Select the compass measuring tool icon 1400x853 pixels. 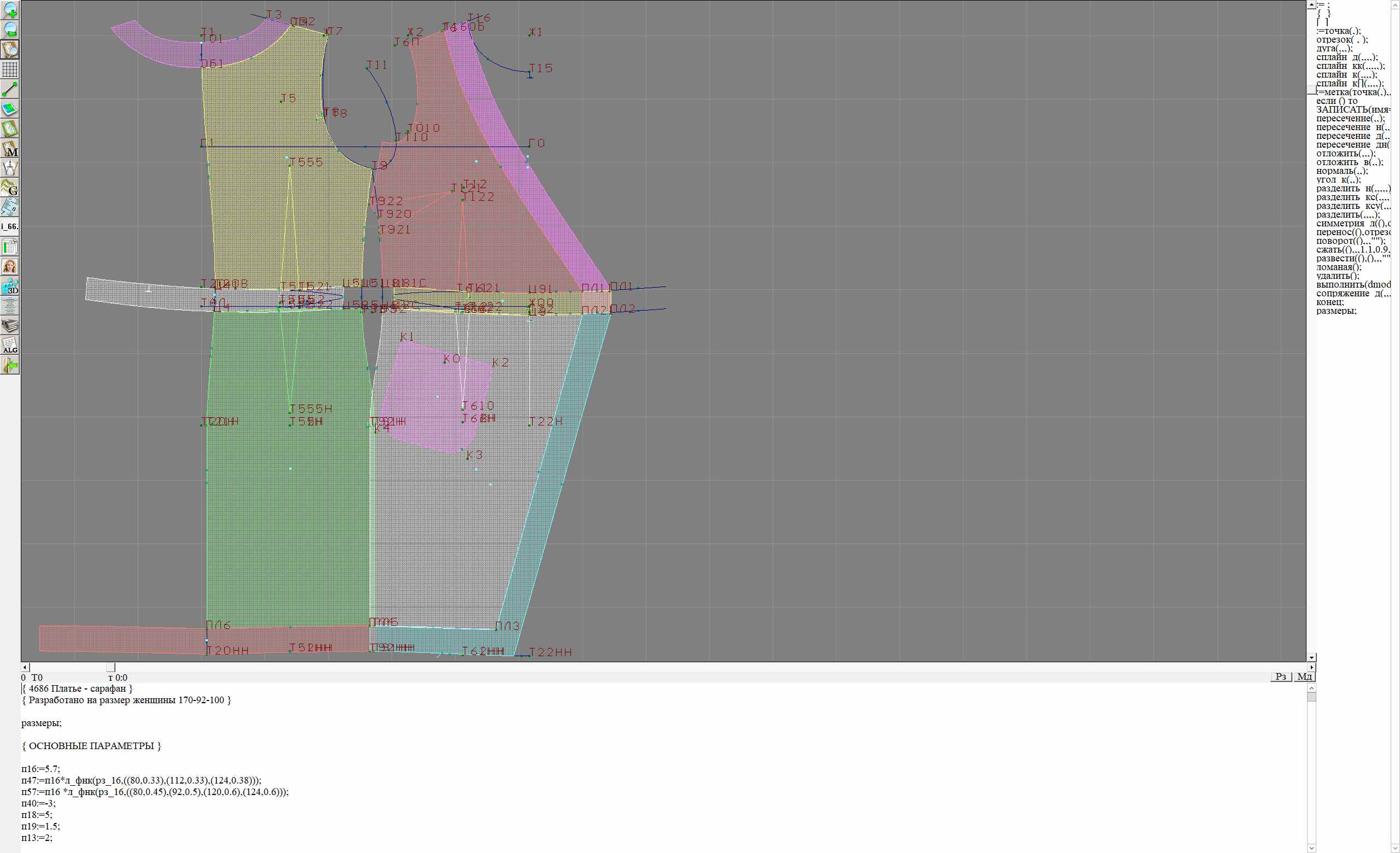point(10,167)
